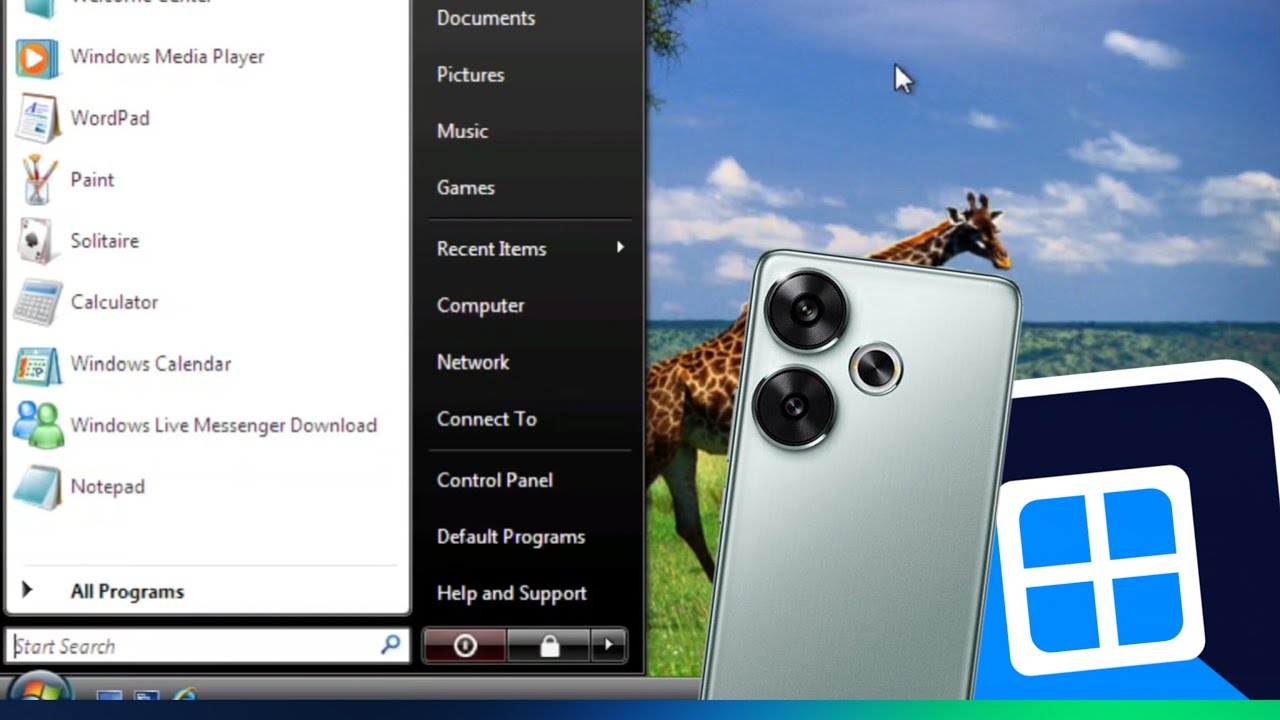Launch Windows Media Player text entry
Image resolution: width=1280 pixels, height=720 pixels.
click(168, 57)
